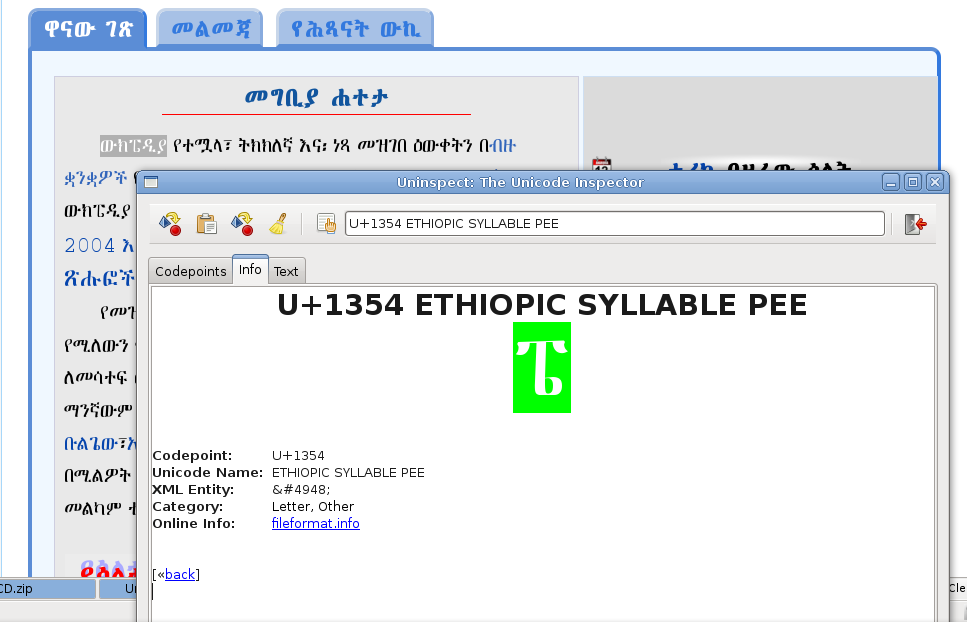Click the clipboard paste icon in Uninspect toolbar

click(x=207, y=224)
